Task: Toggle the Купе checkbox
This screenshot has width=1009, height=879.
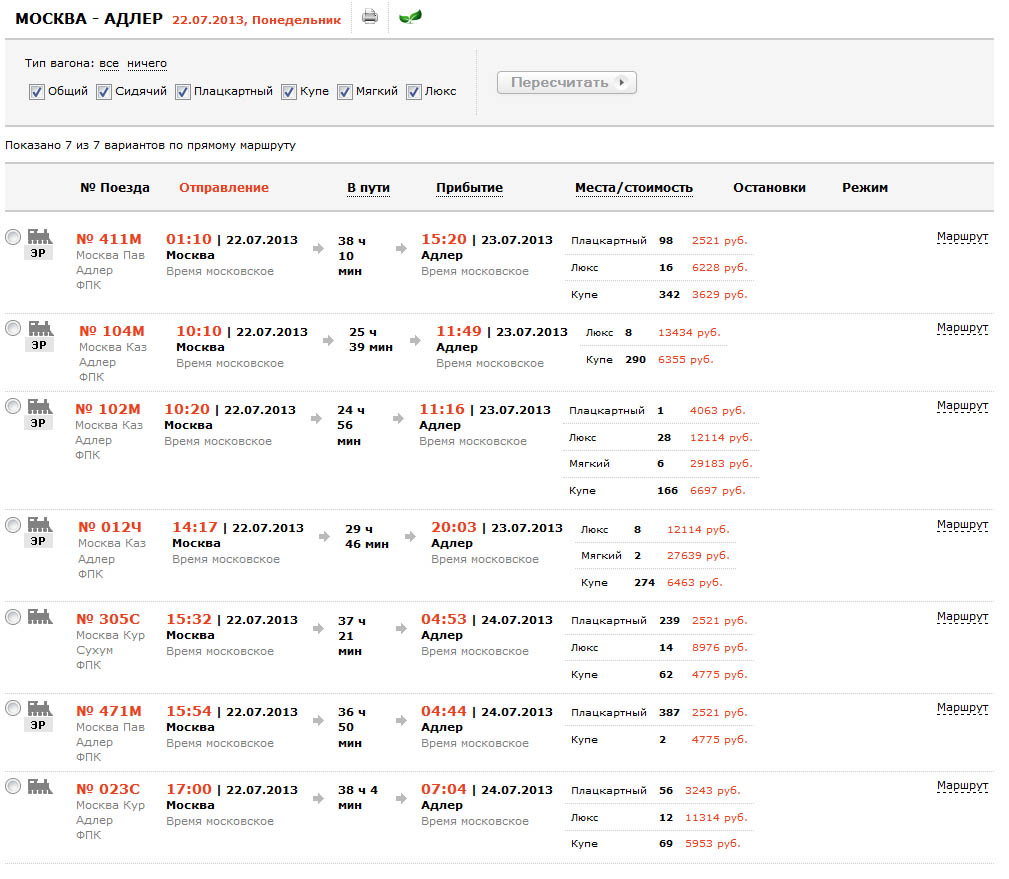Action: click(289, 91)
